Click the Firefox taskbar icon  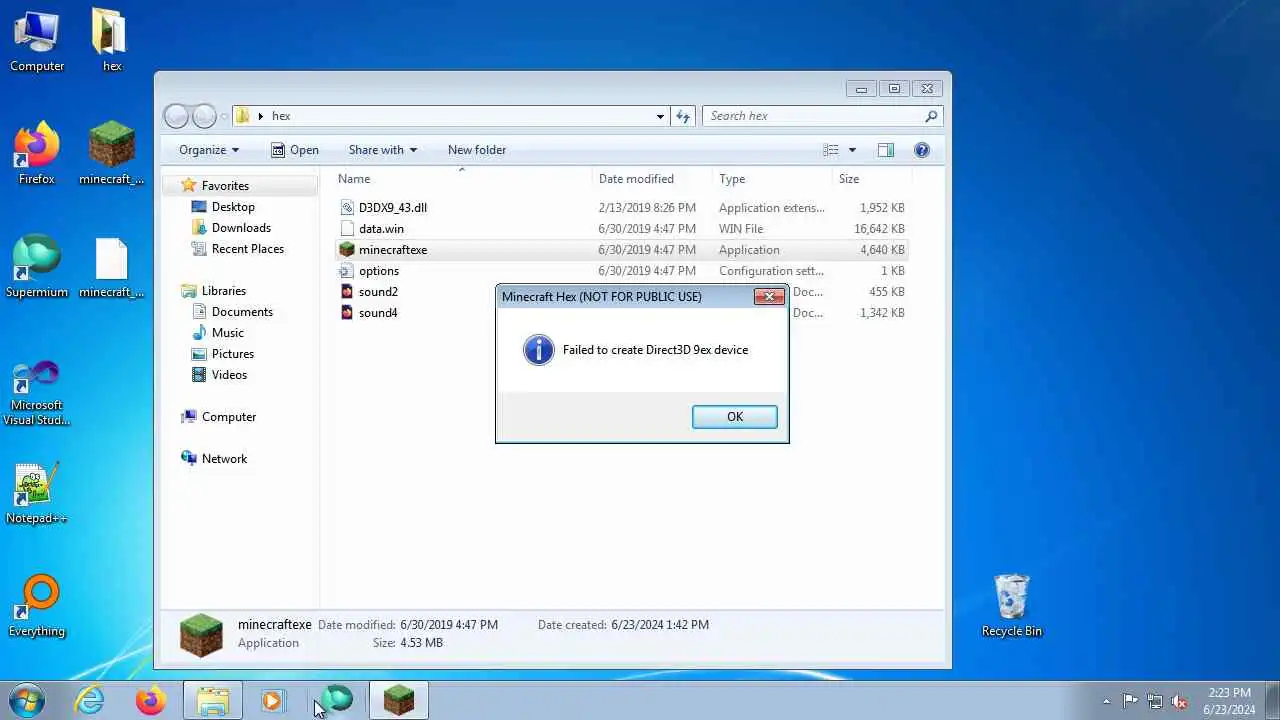pos(151,700)
